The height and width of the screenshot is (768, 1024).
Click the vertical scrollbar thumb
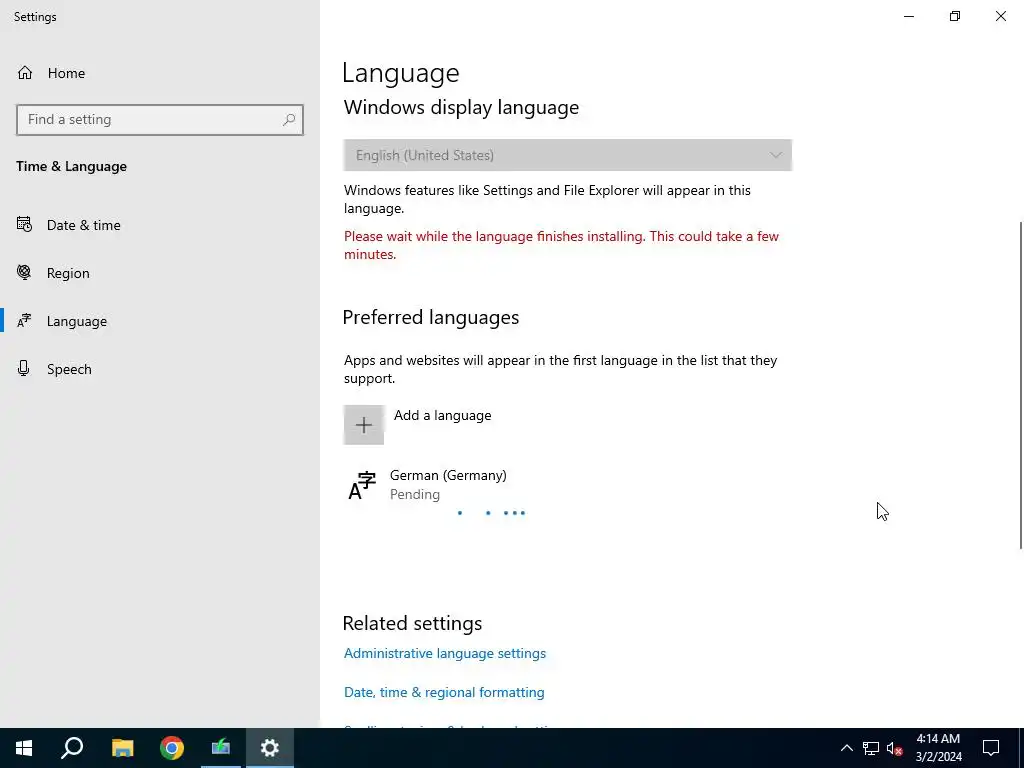click(1021, 385)
